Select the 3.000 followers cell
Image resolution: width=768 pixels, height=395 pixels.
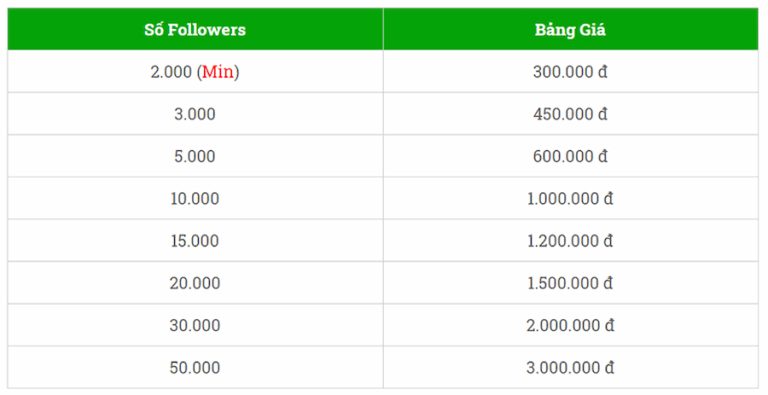click(x=195, y=114)
